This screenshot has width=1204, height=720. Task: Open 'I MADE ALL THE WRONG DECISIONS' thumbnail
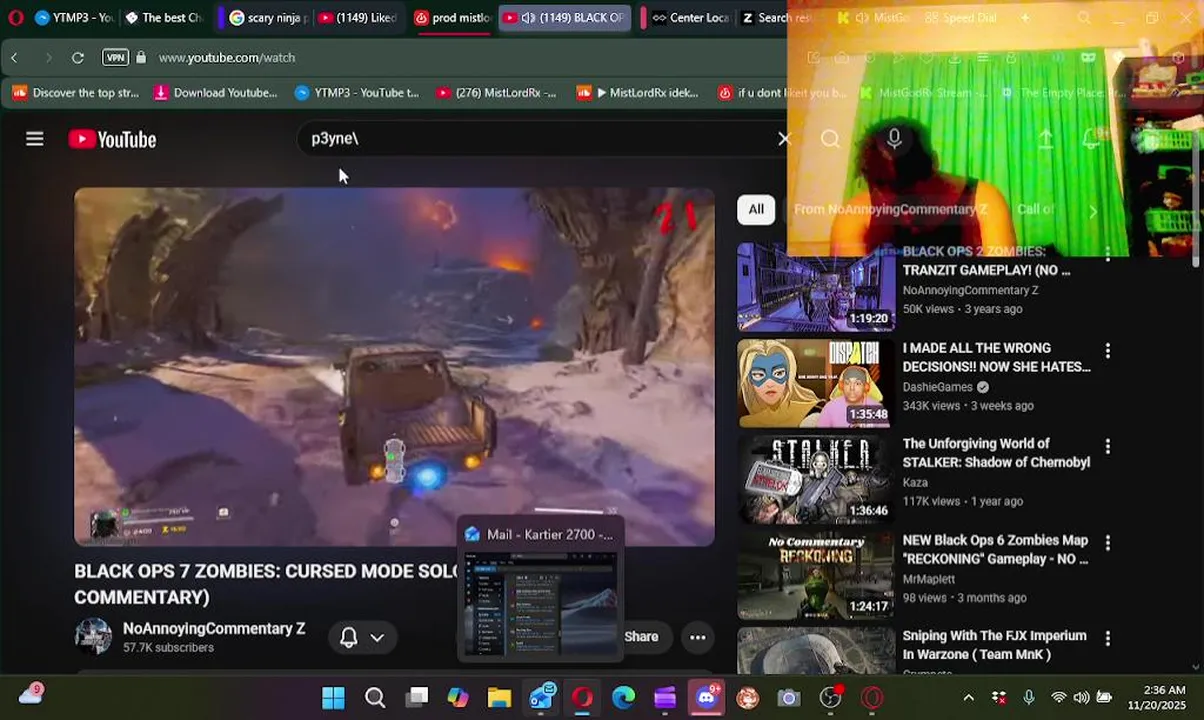[x=817, y=383]
